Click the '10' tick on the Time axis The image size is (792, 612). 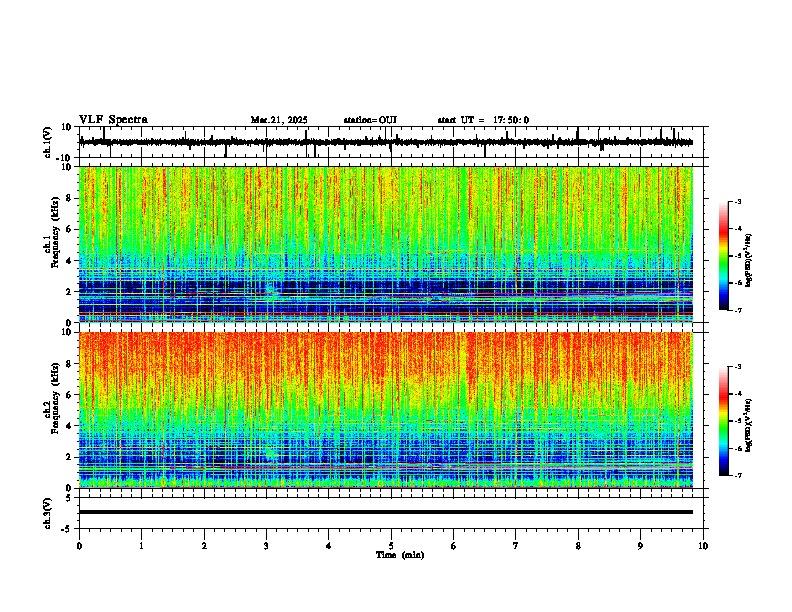pos(703,546)
